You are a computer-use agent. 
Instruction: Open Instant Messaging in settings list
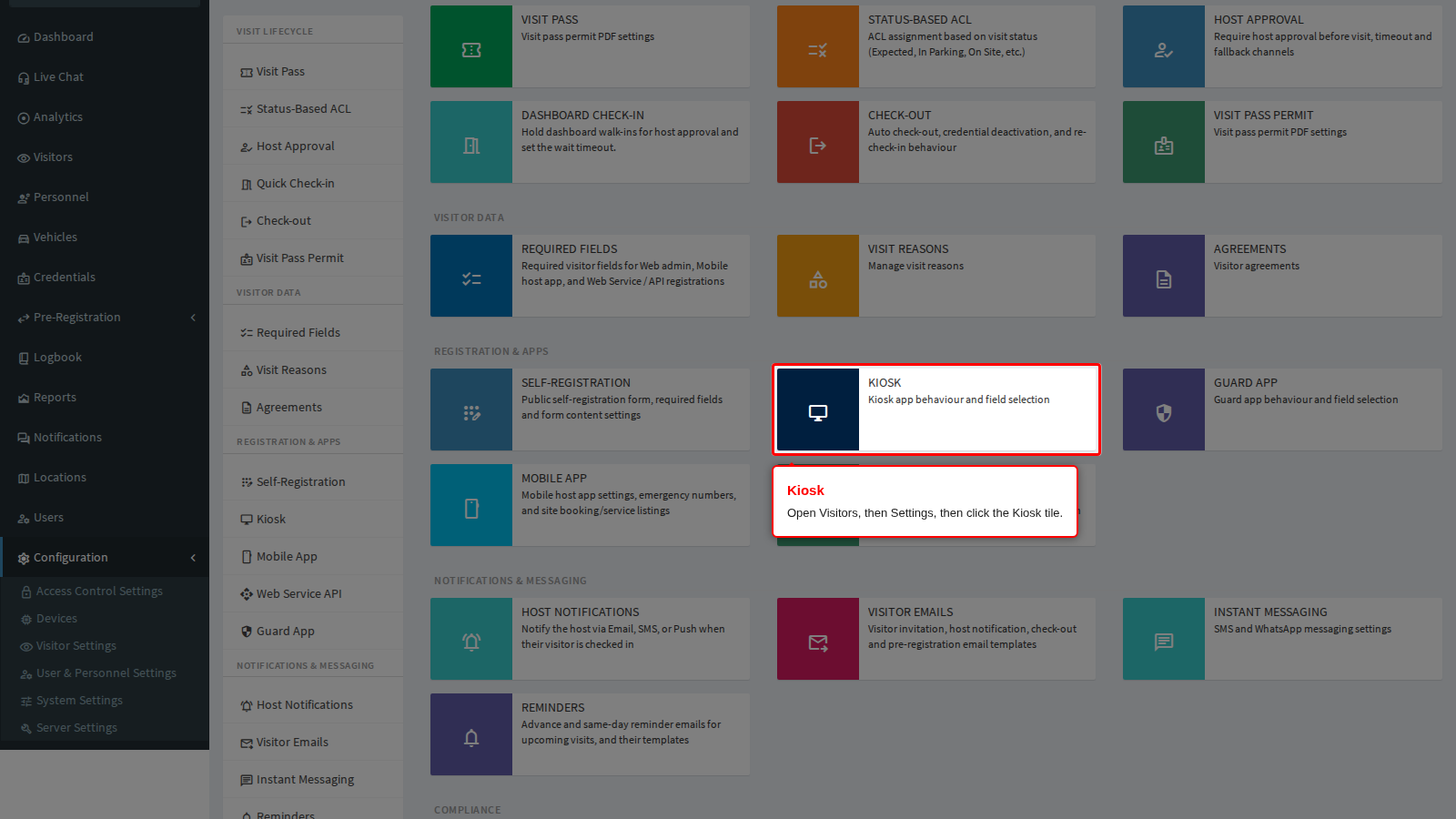[313, 780]
